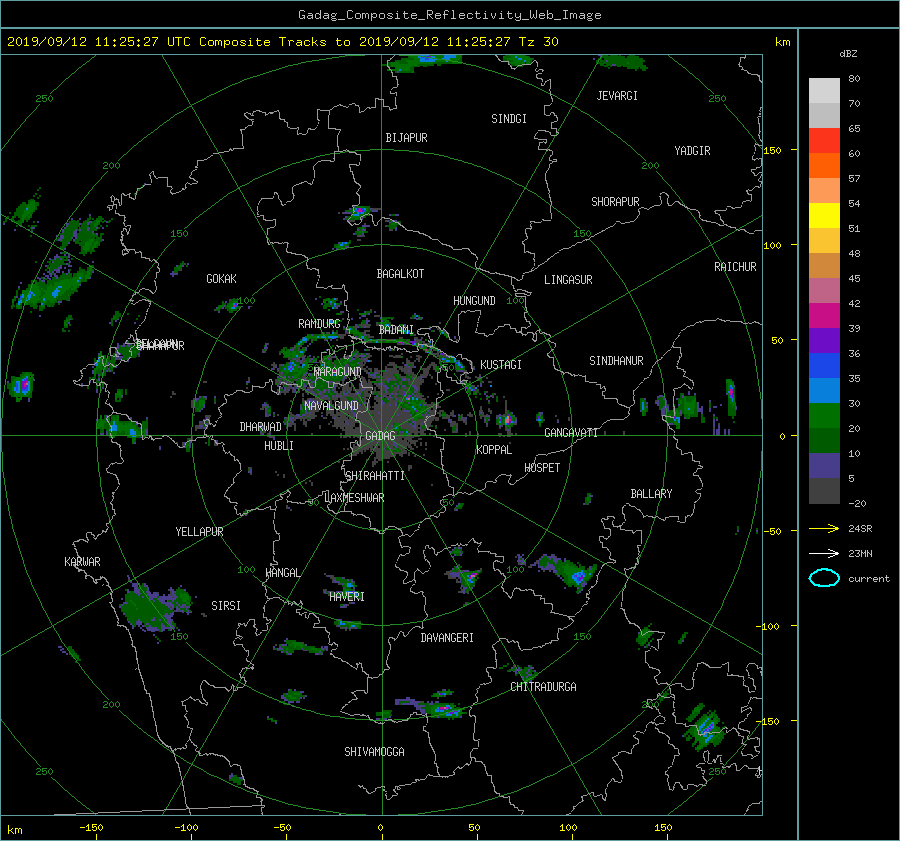
Task: Click the DAVANGERI city label
Action: [x=447, y=638]
